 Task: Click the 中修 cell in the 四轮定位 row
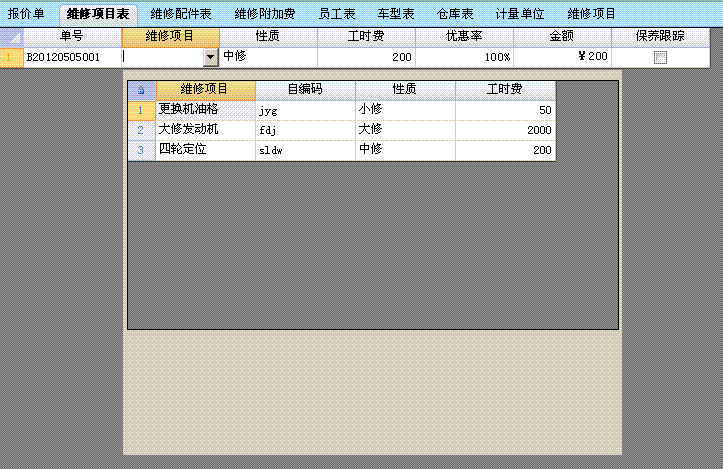click(x=405, y=150)
